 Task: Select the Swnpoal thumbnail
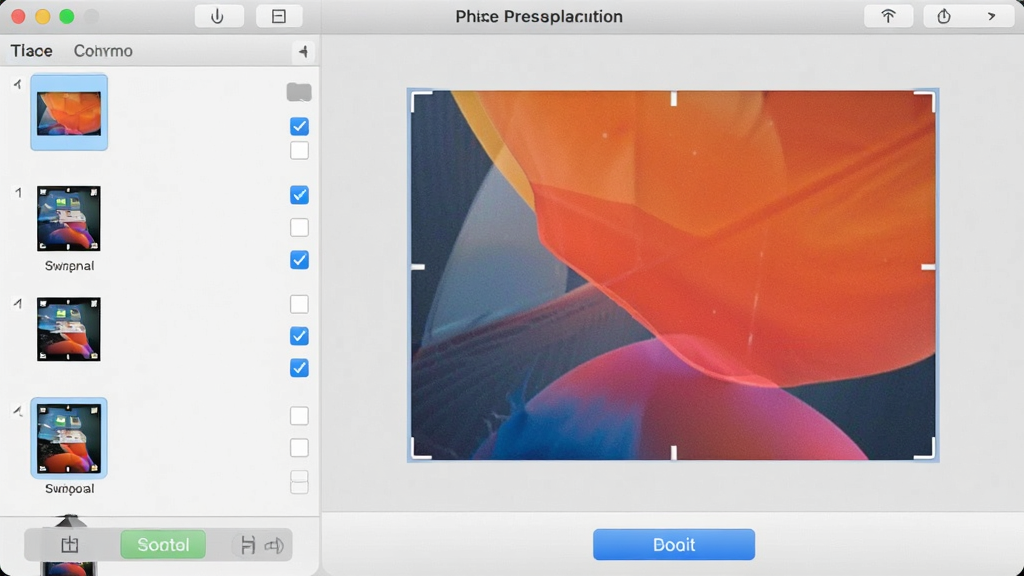point(69,438)
